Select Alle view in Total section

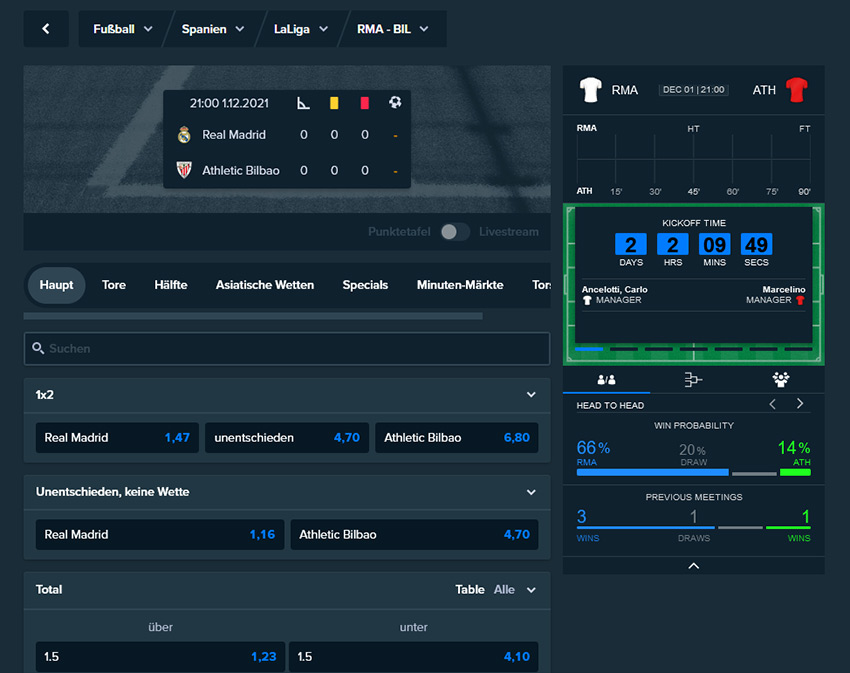504,589
